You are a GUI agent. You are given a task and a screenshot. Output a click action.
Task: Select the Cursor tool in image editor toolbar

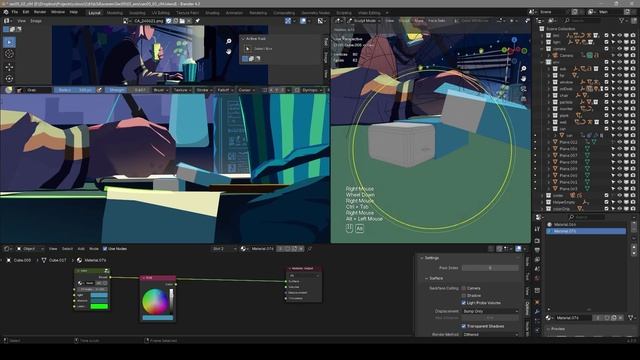[9, 54]
